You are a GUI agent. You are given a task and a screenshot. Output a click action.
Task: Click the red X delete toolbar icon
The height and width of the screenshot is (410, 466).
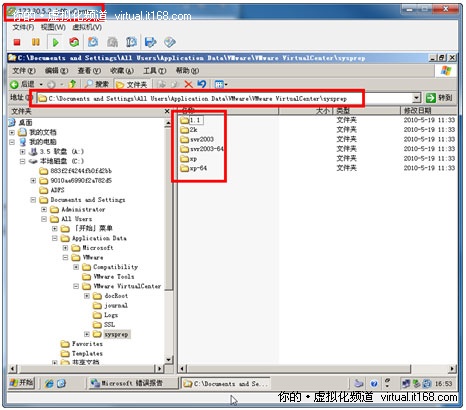click(x=188, y=84)
